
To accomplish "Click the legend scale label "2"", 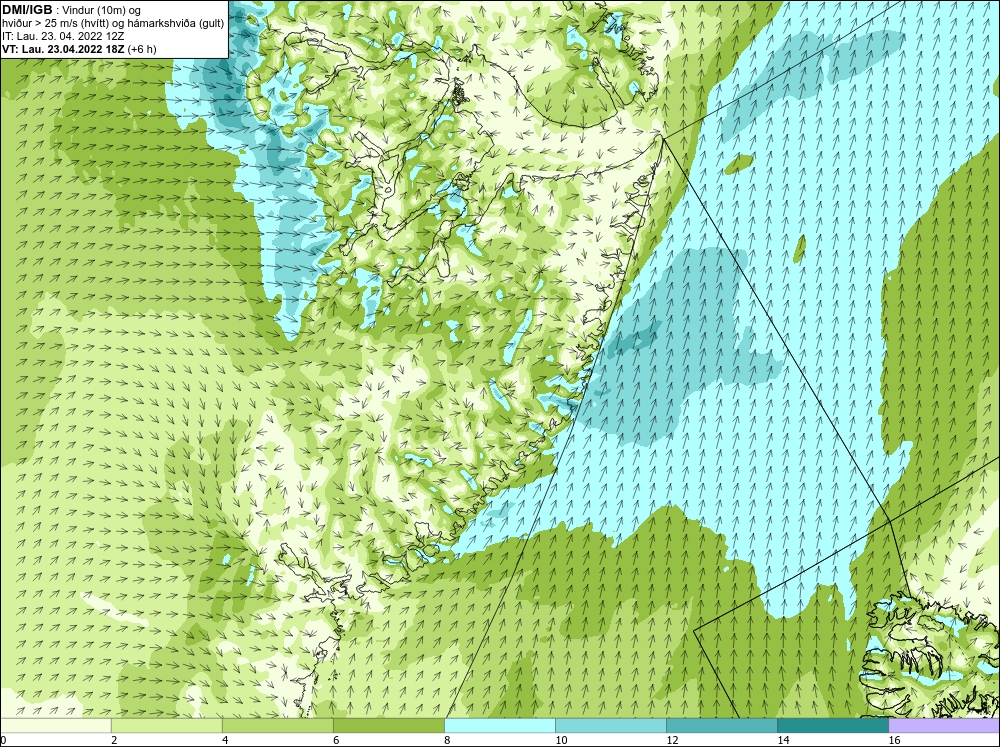I will [x=114, y=740].
